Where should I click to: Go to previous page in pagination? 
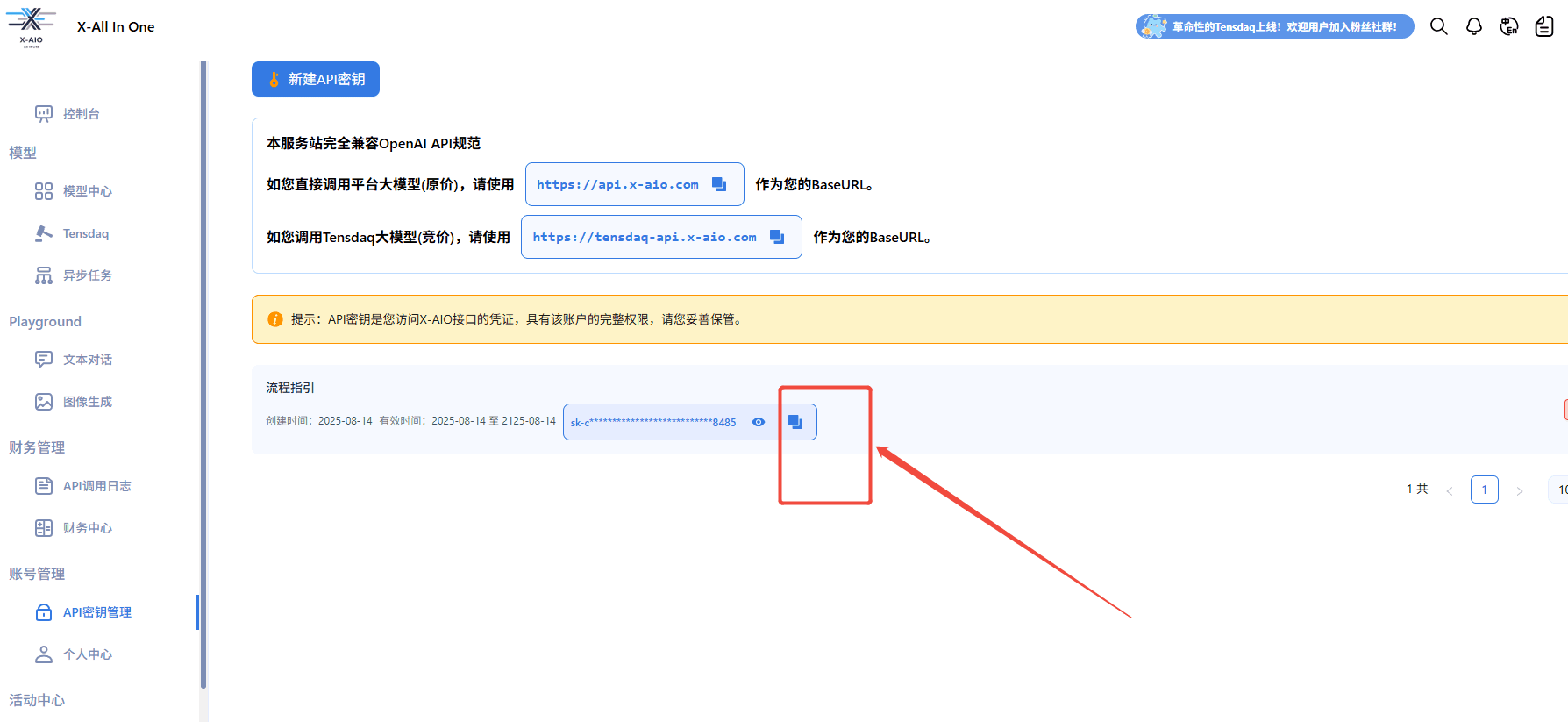tap(1450, 490)
